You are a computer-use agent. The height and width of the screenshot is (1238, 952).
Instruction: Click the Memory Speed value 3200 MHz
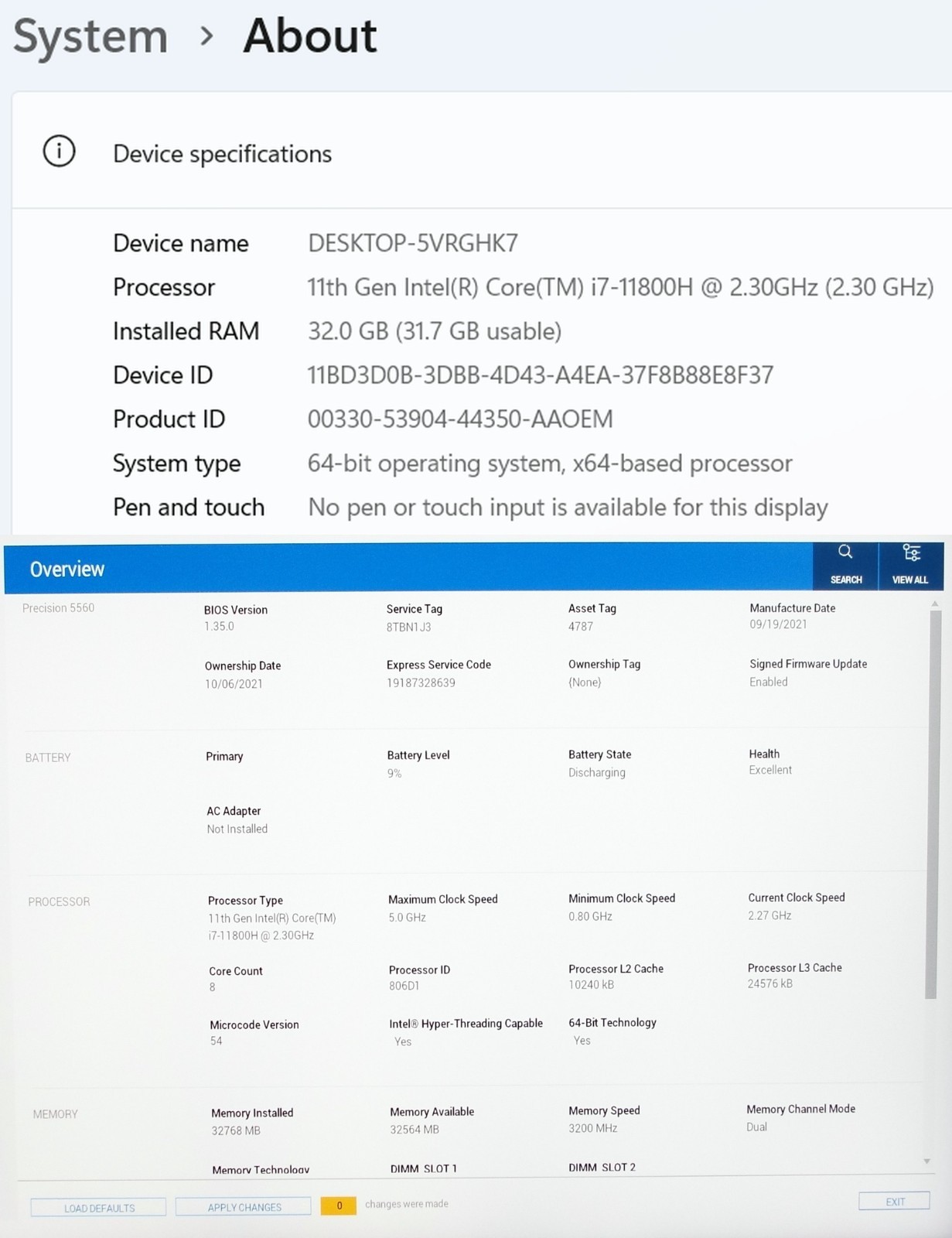(593, 1128)
